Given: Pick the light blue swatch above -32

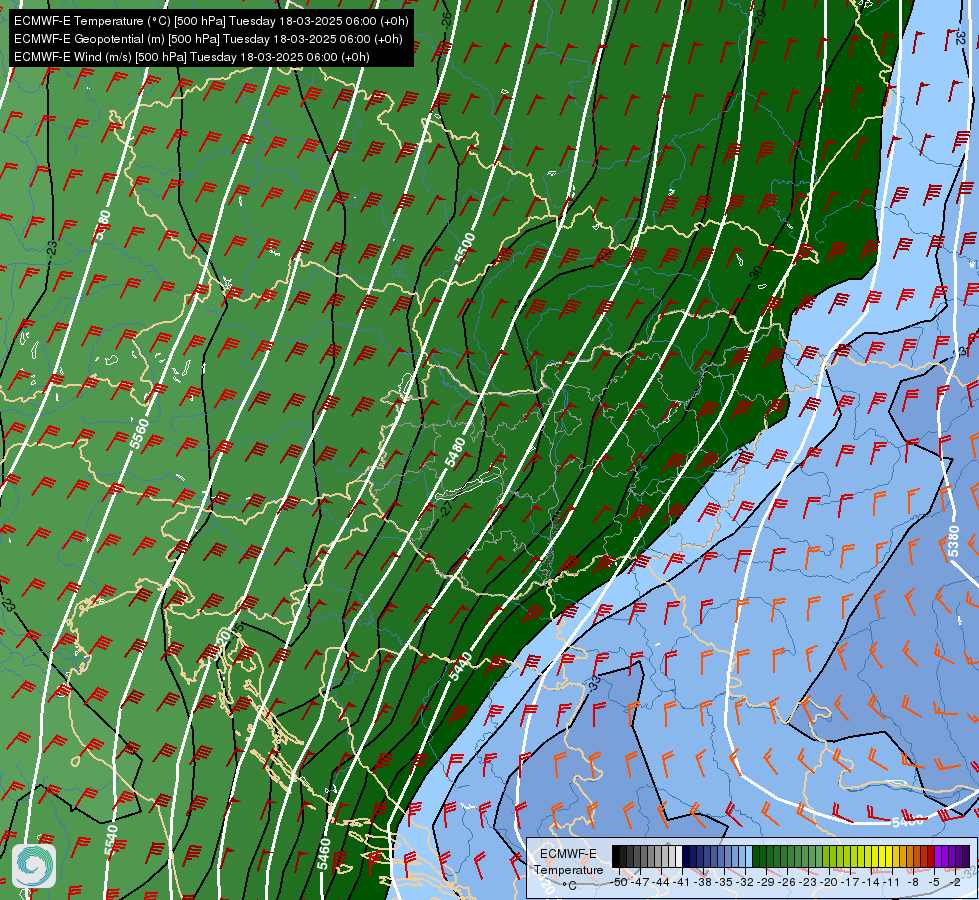Looking at the screenshot, I should coord(748,856).
